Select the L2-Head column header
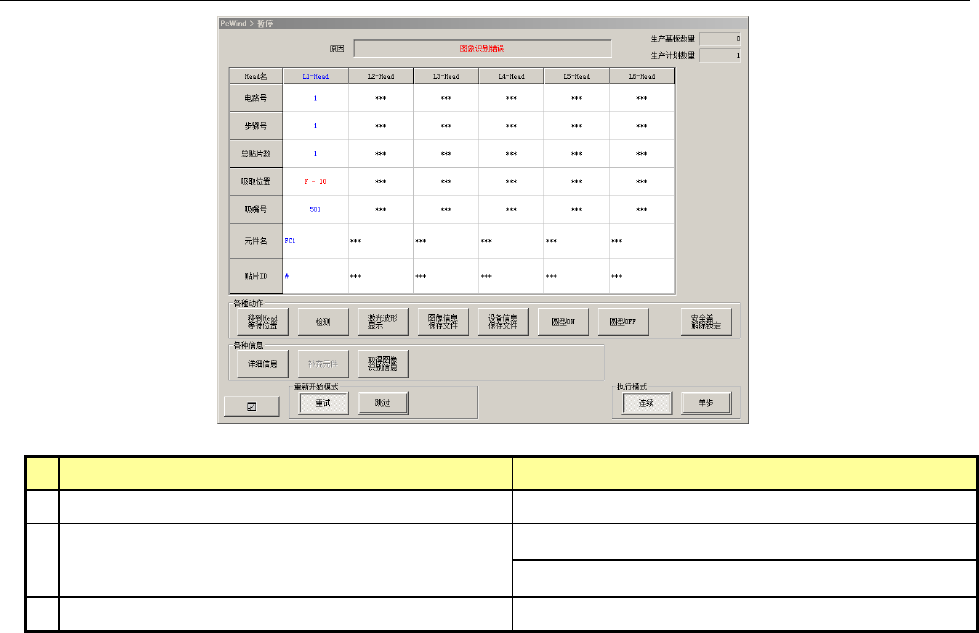This screenshot has width=979, height=633. pyautogui.click(x=381, y=76)
